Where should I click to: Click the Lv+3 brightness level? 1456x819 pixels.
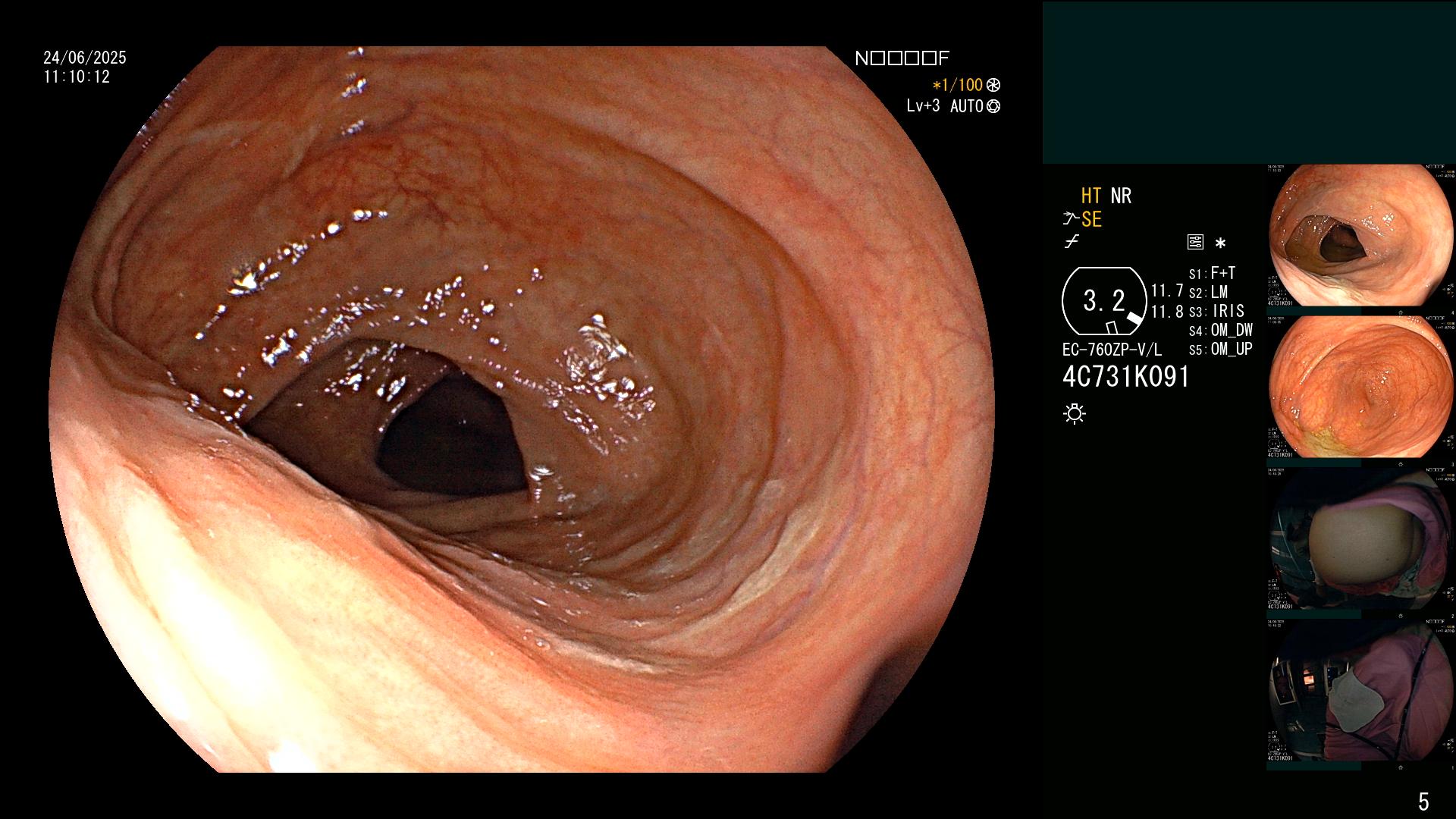(923, 105)
